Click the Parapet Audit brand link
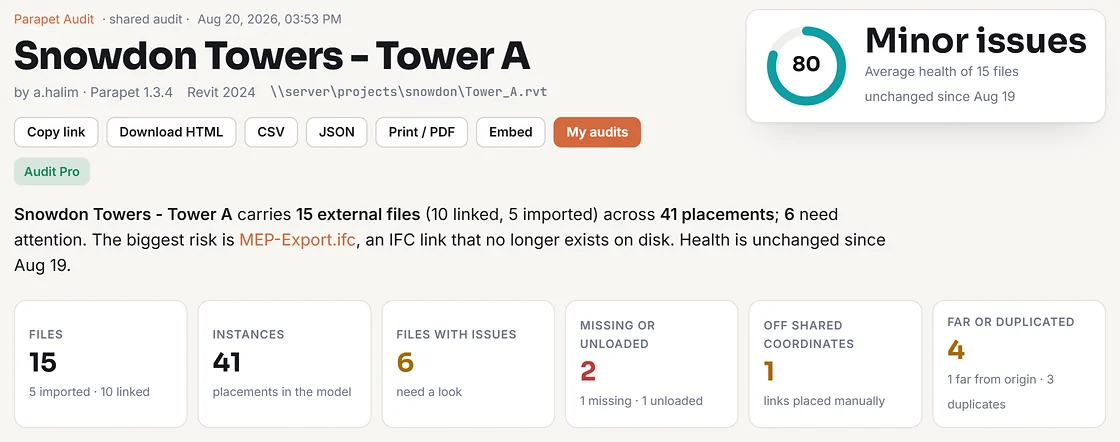The height and width of the screenshot is (442, 1120). tap(54, 19)
